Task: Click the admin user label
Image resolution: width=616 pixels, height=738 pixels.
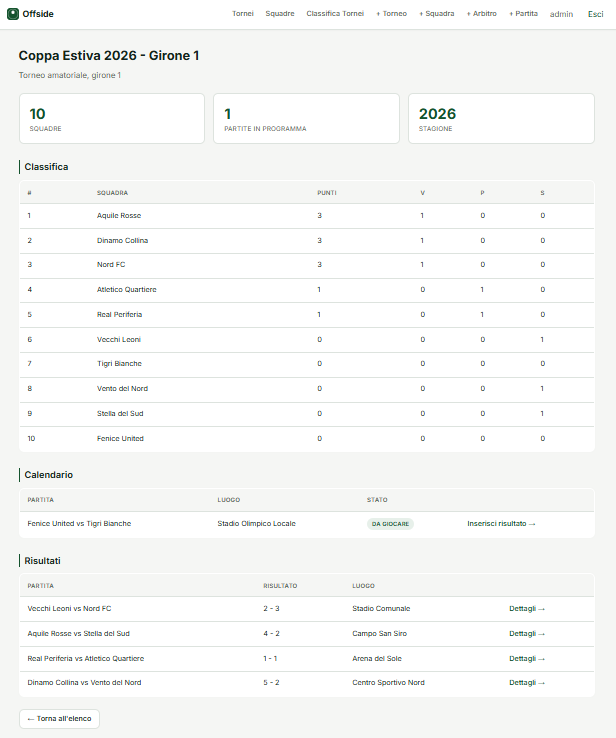Action: pyautogui.click(x=561, y=14)
